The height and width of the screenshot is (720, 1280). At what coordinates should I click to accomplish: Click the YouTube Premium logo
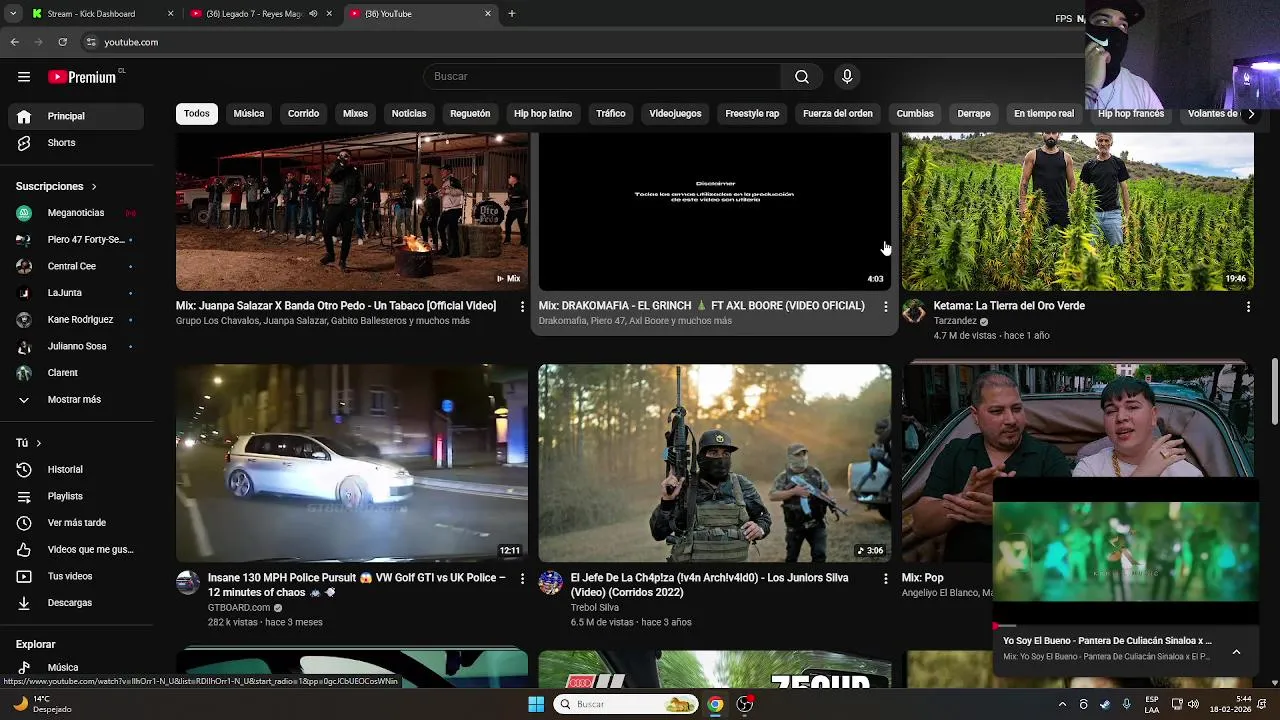(x=84, y=77)
